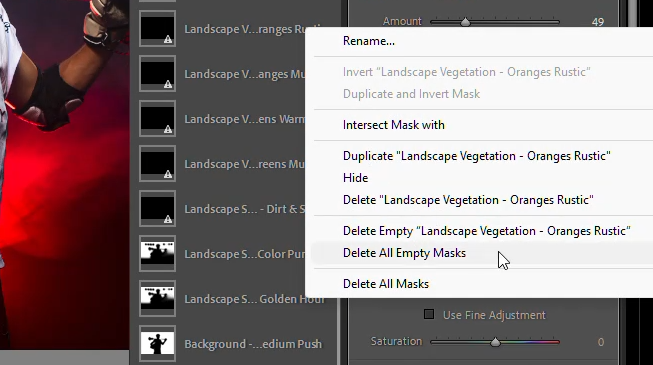Select the Landscape V...ens Warm mask thumbnail
653x365 pixels.
(157, 118)
